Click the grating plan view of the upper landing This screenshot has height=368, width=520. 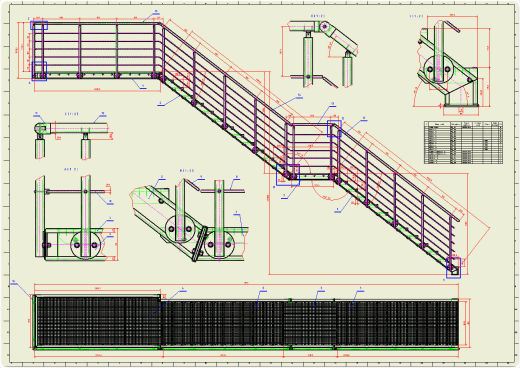97,322
